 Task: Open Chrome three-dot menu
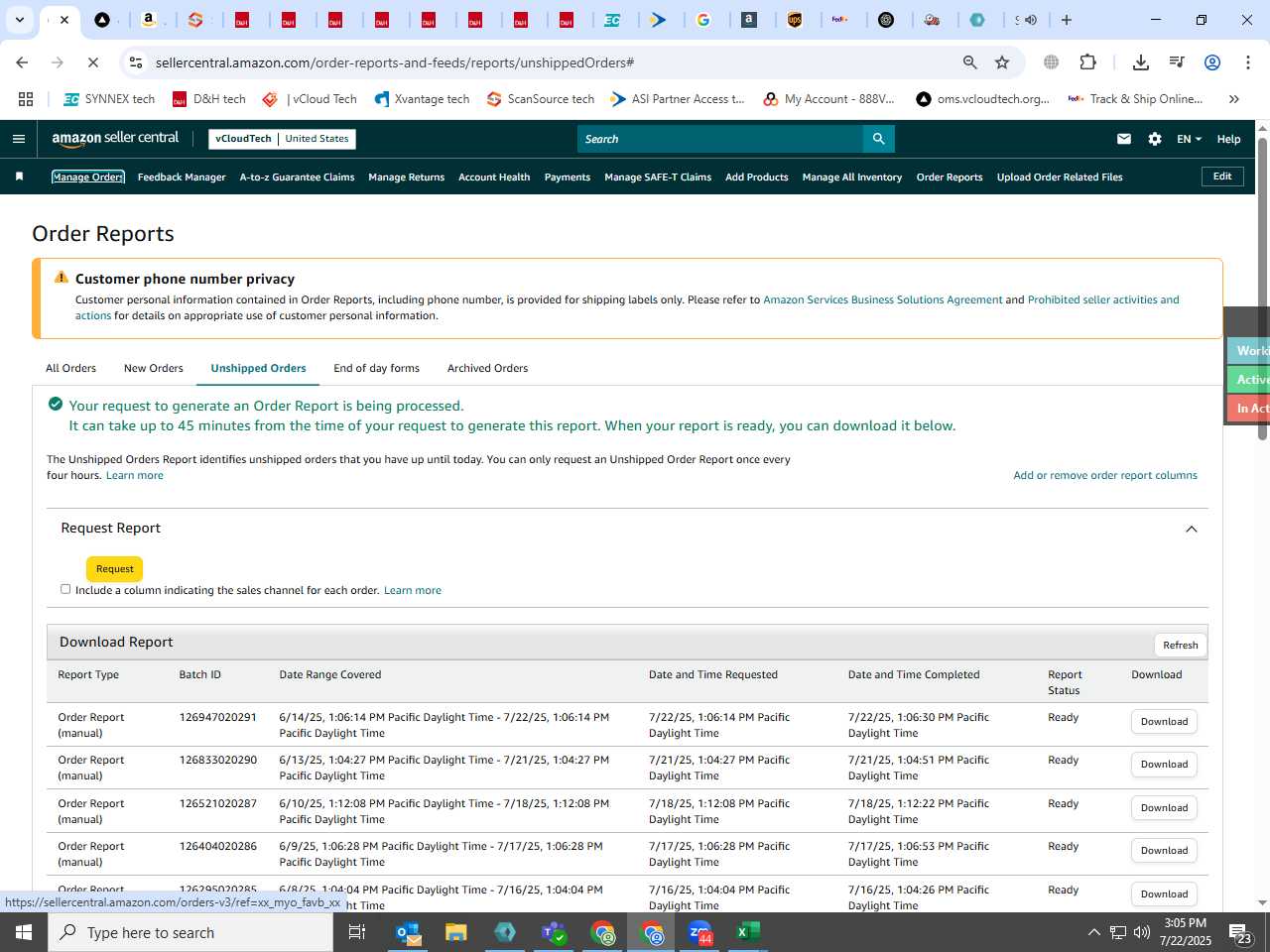pyautogui.click(x=1246, y=62)
